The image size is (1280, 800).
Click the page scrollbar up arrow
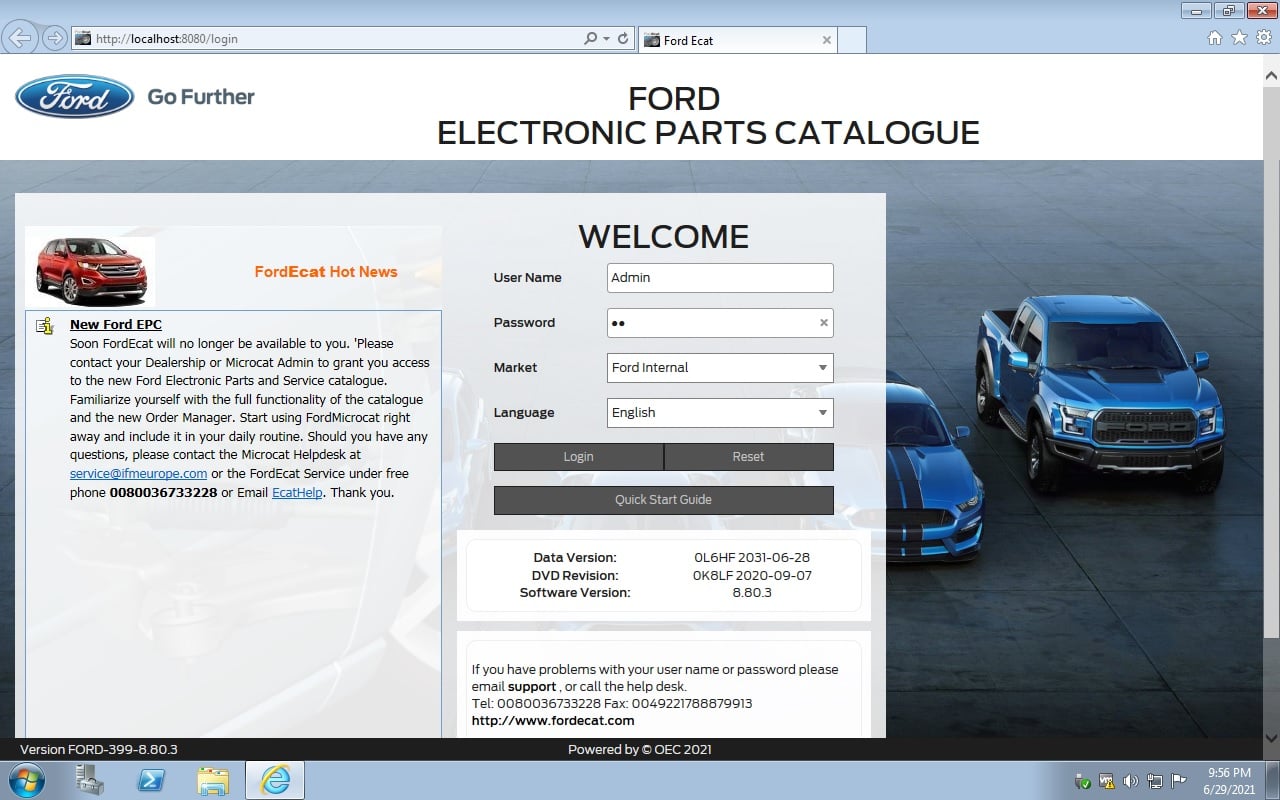tap(1272, 75)
